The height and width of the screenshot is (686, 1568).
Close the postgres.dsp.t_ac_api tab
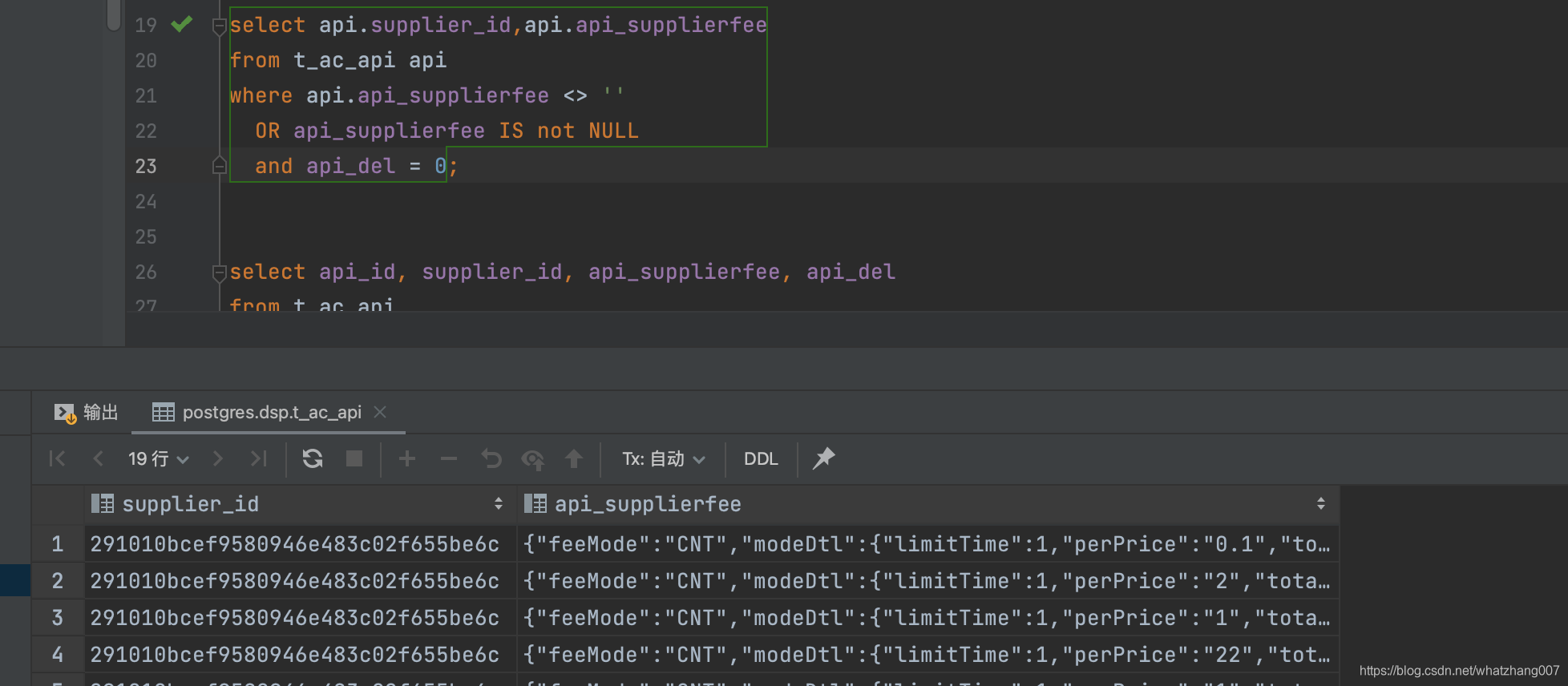[380, 411]
